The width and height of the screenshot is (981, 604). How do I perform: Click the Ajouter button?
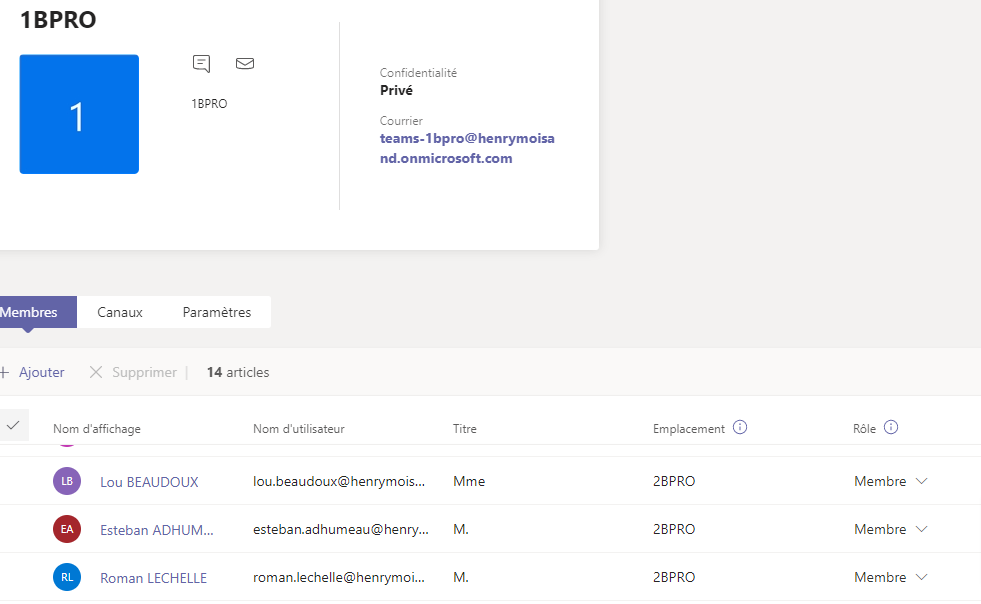click(x=33, y=372)
